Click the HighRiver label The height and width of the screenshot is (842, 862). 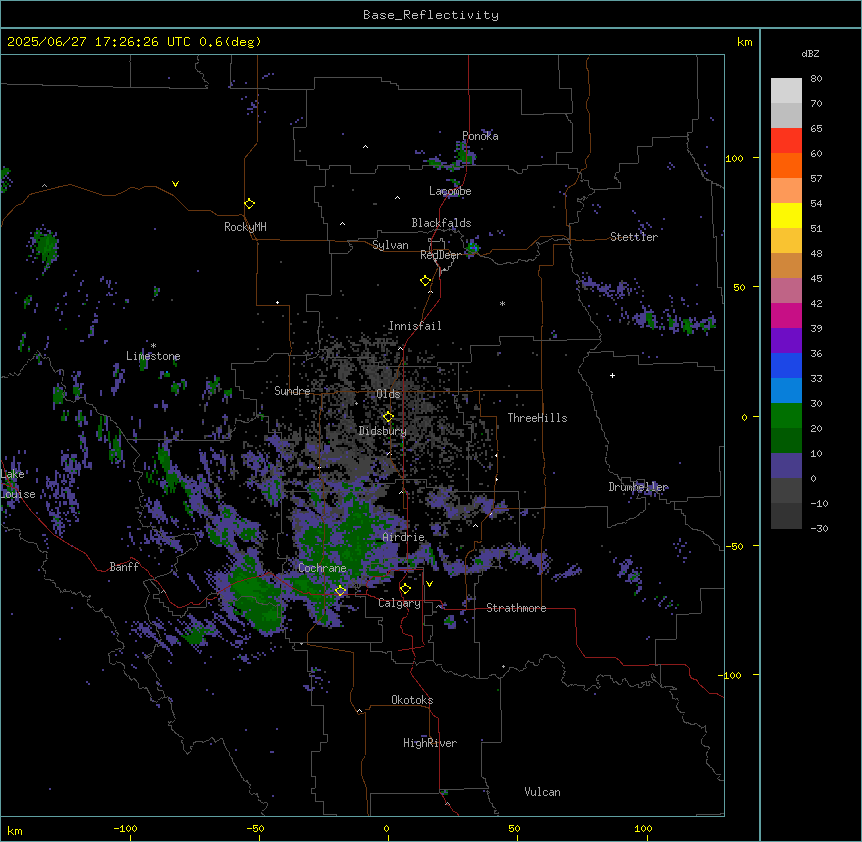[x=430, y=743]
